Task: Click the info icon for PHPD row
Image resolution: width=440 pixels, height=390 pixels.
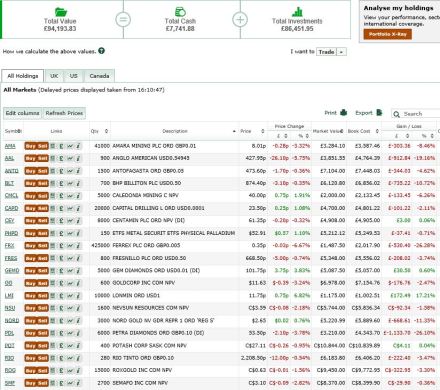Action: coord(78,233)
